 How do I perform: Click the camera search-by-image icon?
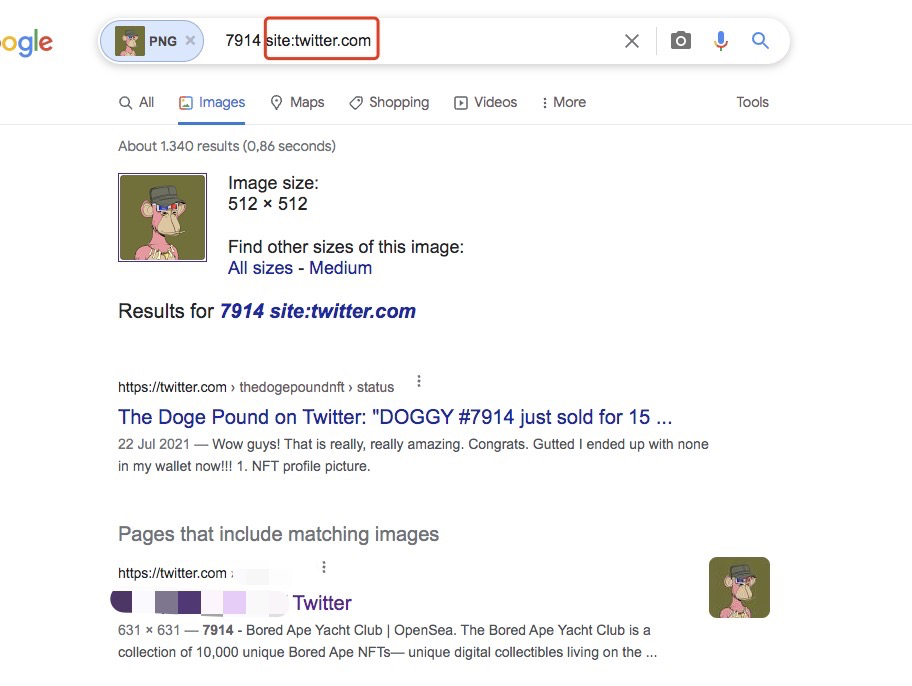[681, 41]
